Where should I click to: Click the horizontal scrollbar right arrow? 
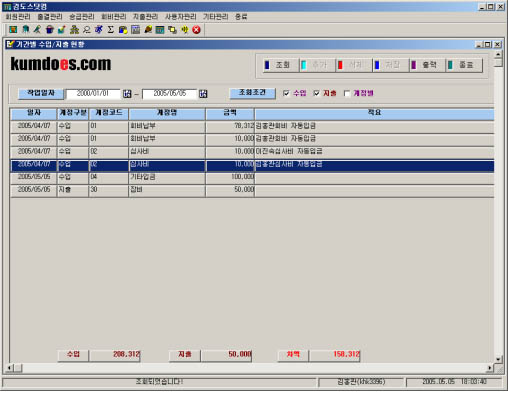(490, 368)
